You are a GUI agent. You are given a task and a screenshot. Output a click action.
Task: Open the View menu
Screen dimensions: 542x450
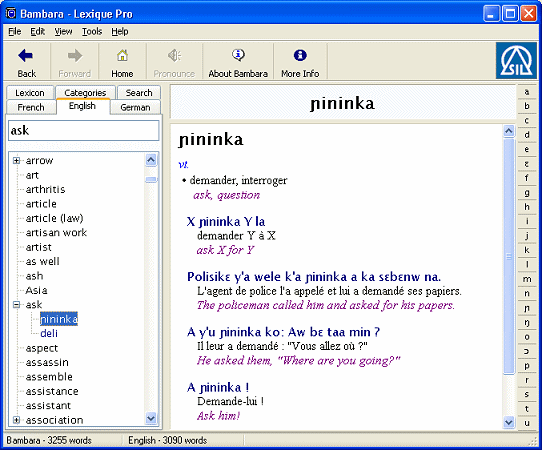pyautogui.click(x=63, y=32)
